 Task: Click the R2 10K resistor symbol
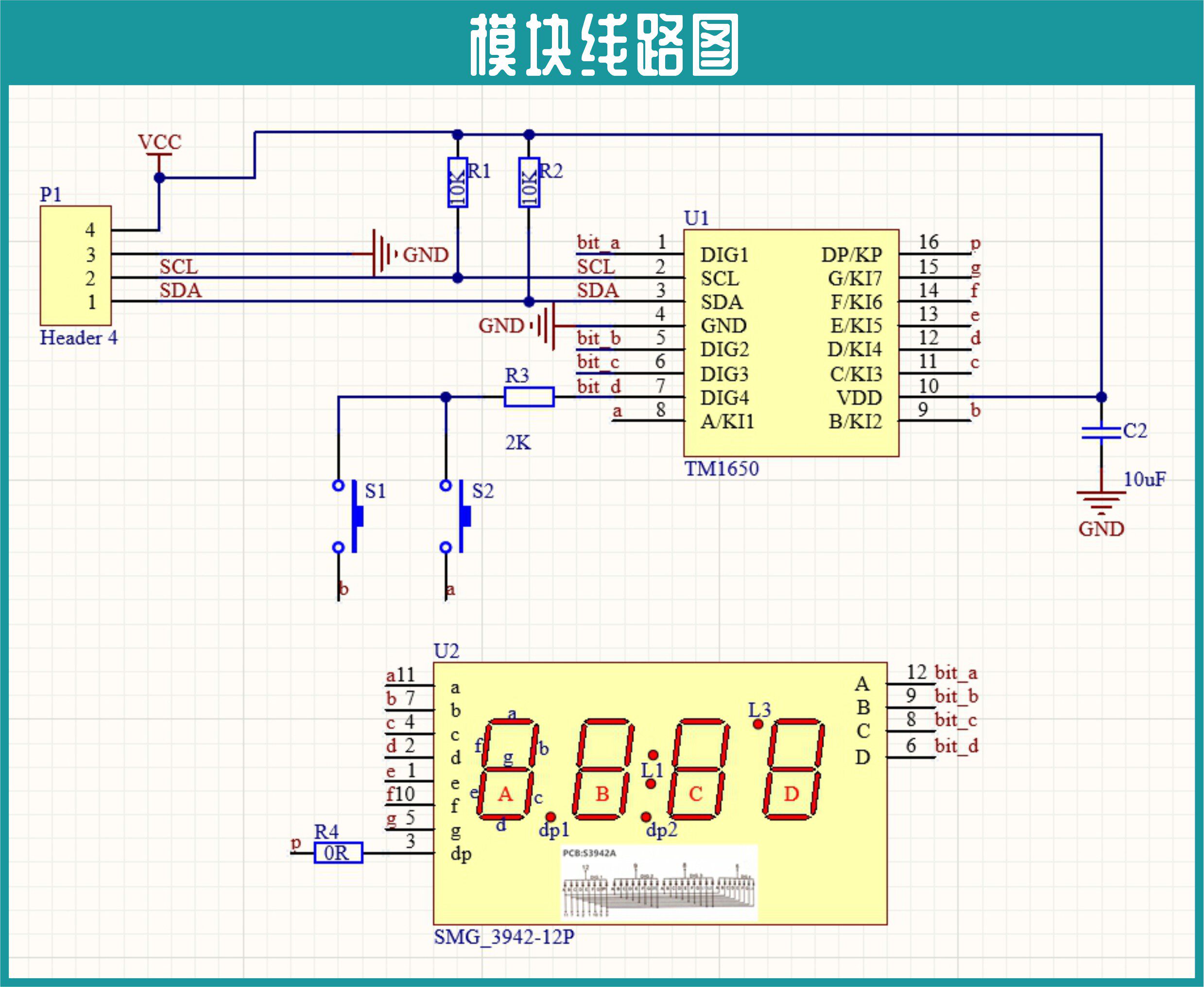pyautogui.click(x=529, y=183)
